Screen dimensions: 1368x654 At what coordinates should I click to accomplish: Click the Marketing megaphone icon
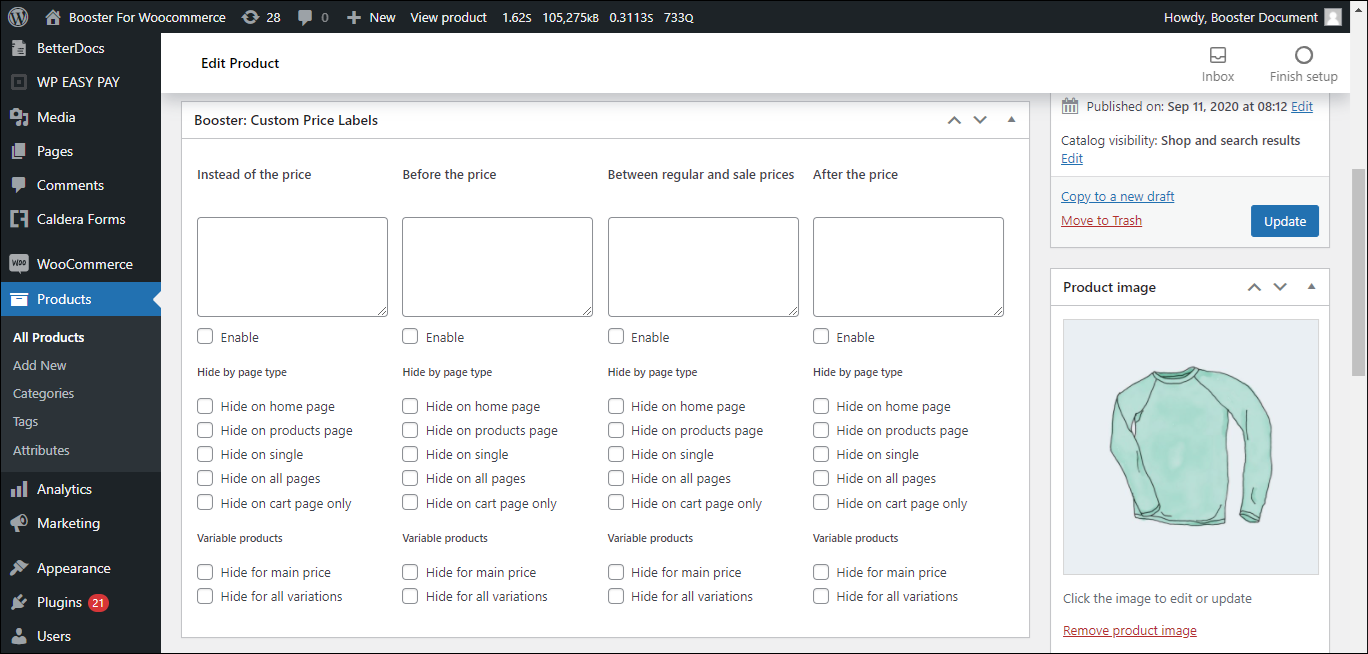[18, 523]
